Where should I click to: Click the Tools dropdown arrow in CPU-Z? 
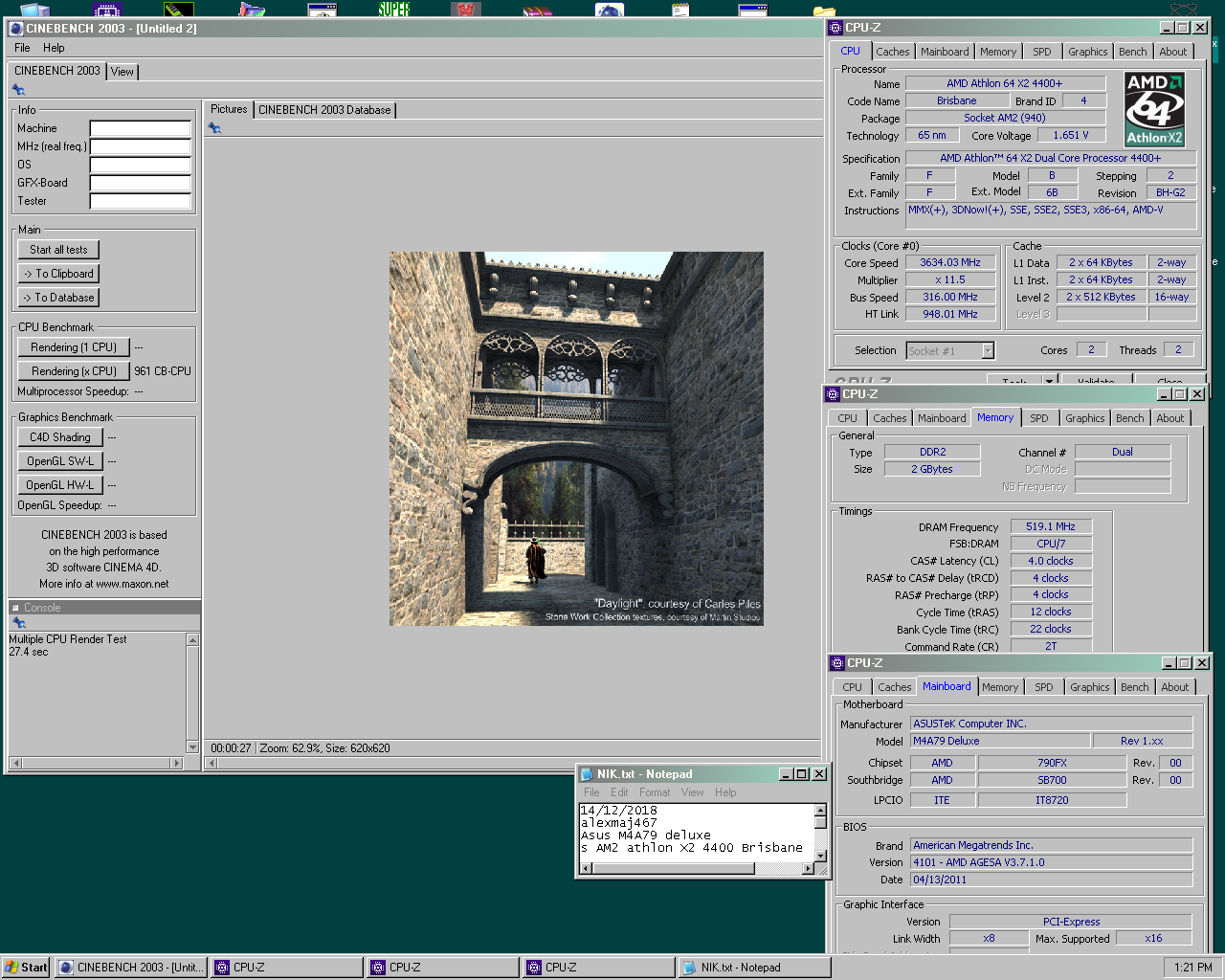click(1049, 381)
